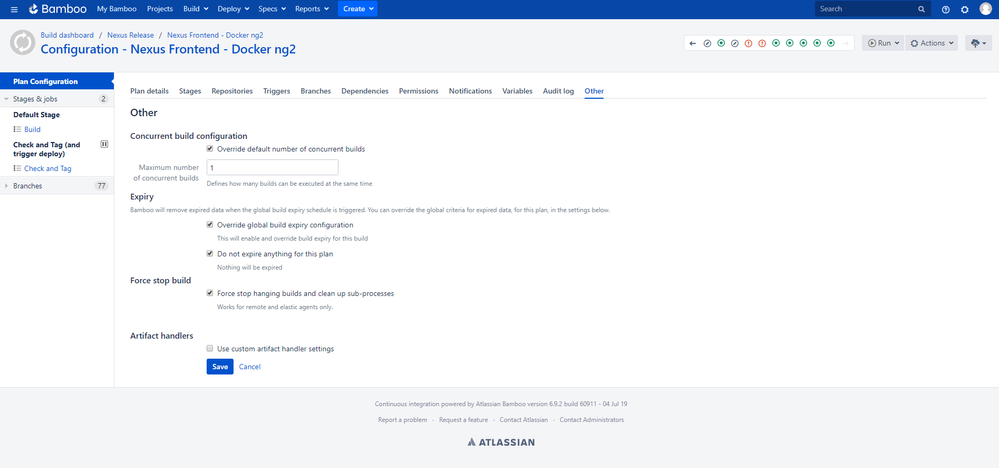Switch to the Variables tab

click(517, 91)
